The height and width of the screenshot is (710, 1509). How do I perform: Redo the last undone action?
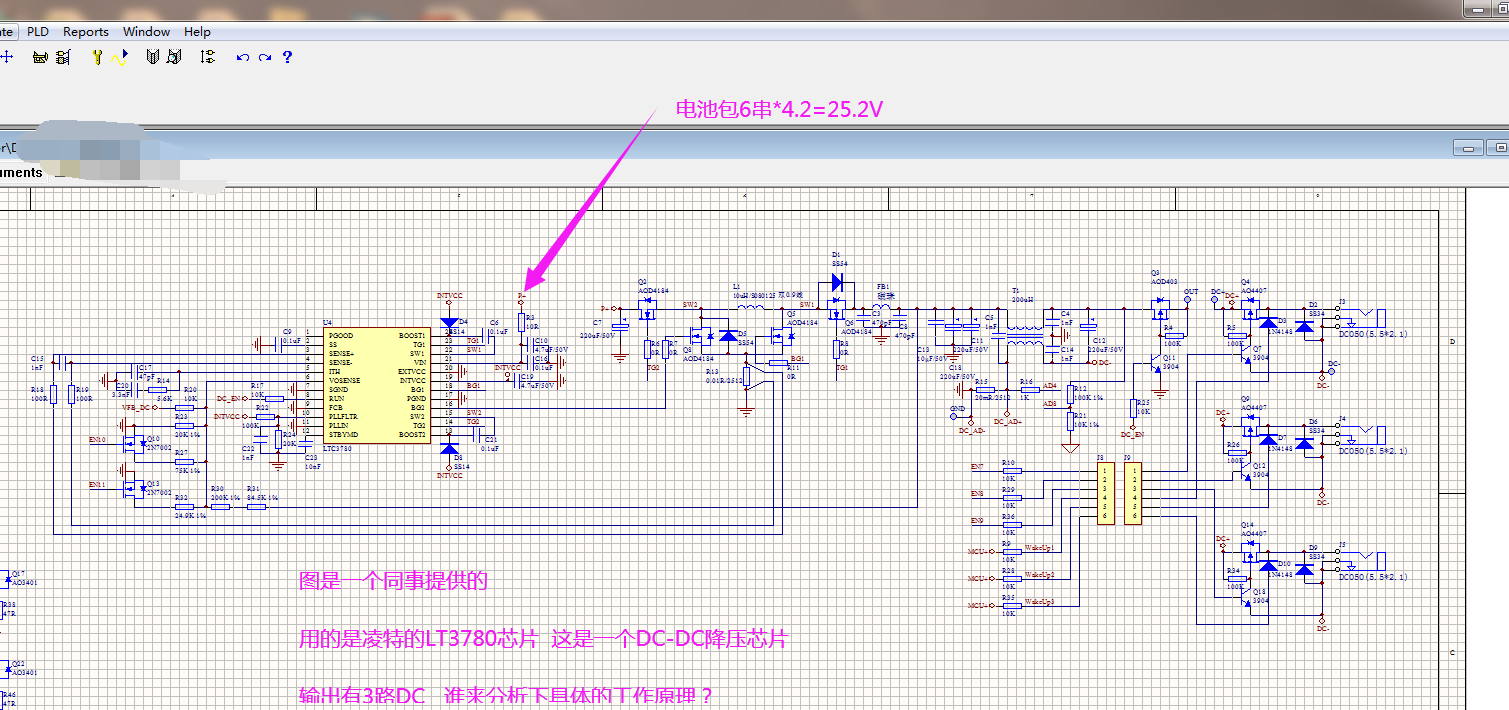click(265, 57)
